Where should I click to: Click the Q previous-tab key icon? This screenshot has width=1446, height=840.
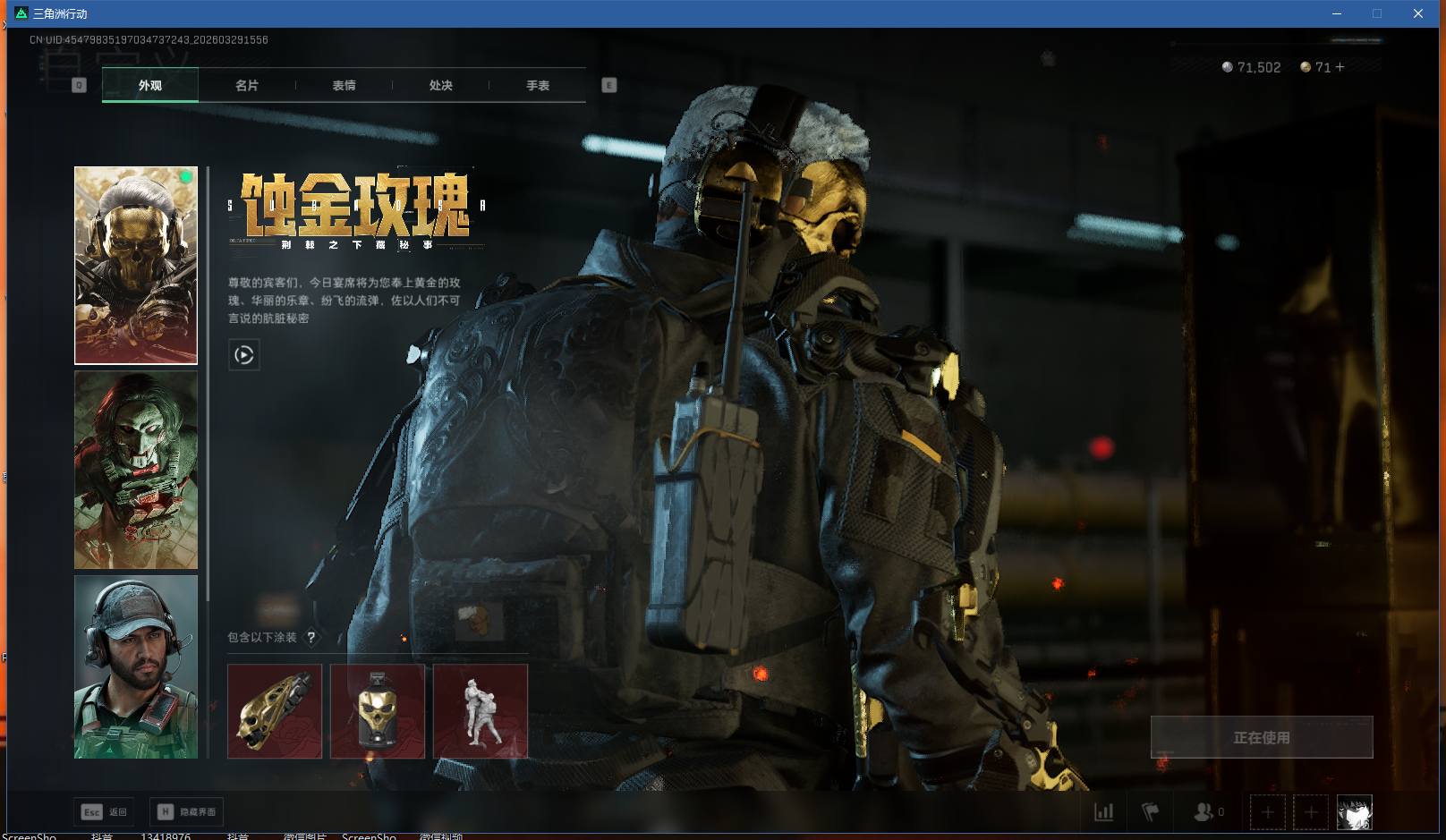pyautogui.click(x=79, y=85)
